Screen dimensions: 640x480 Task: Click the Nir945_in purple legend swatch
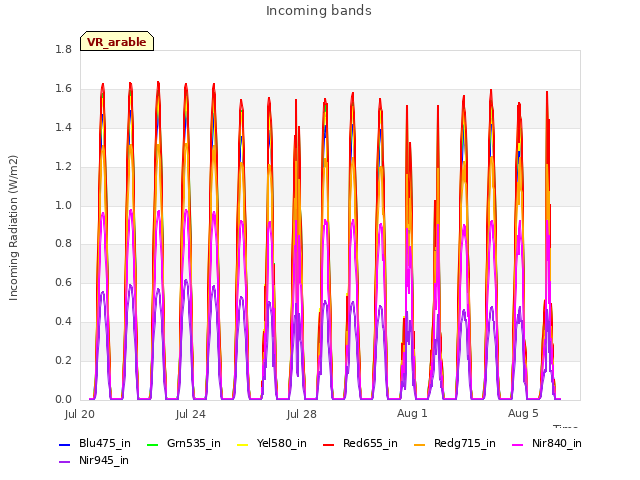tap(65, 462)
